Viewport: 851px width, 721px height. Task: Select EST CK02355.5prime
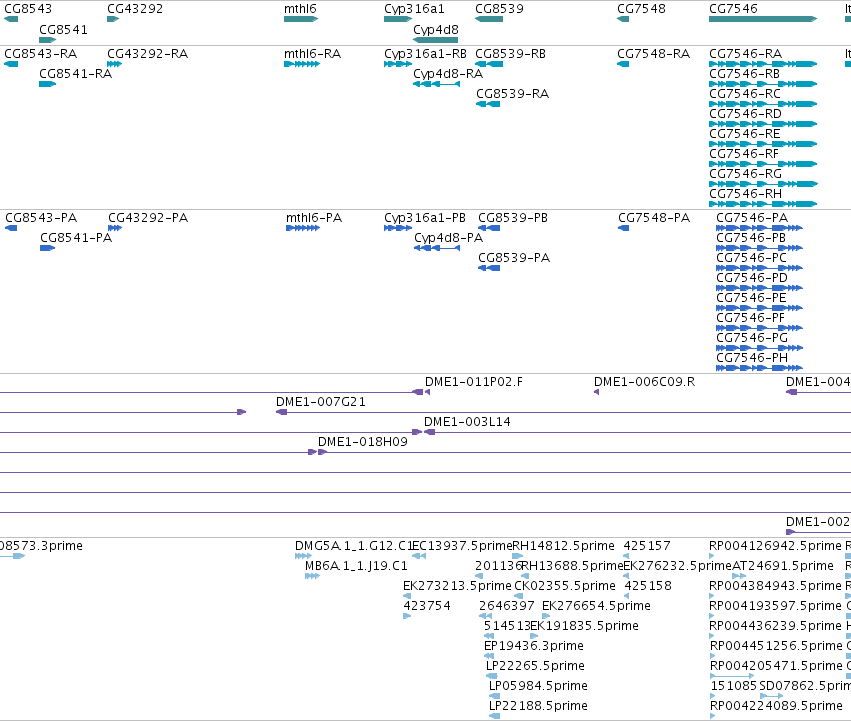564,586
